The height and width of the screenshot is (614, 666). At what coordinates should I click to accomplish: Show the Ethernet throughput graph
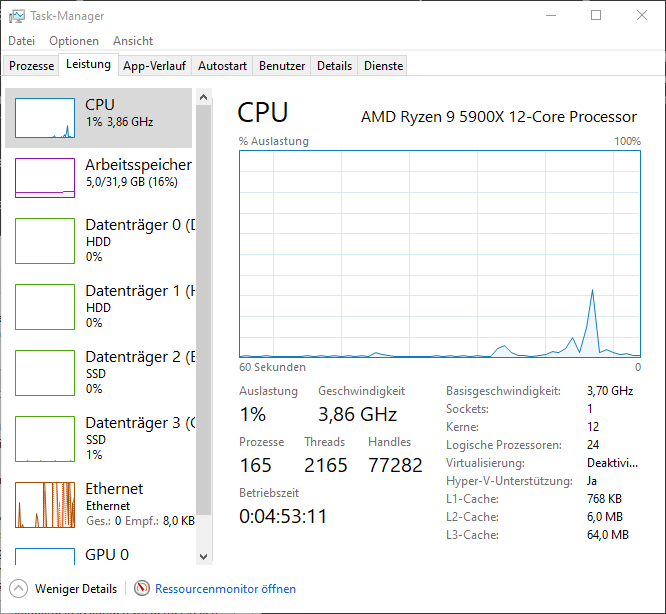click(45, 505)
